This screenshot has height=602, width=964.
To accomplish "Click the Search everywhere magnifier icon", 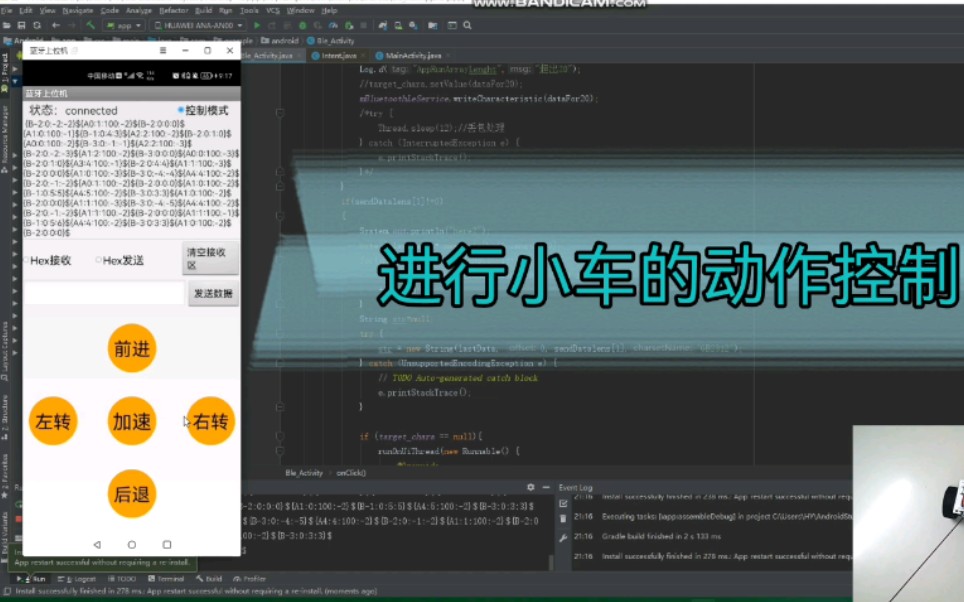I will (466, 25).
